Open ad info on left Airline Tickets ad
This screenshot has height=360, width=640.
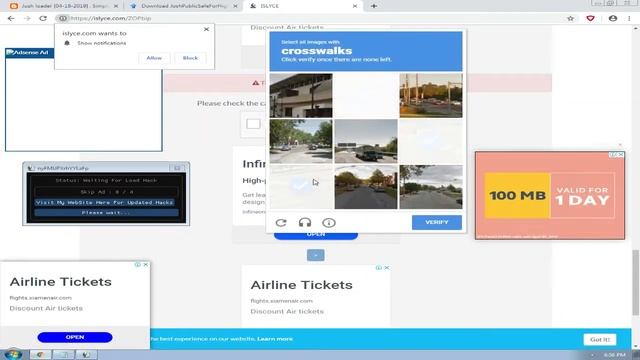point(138,265)
